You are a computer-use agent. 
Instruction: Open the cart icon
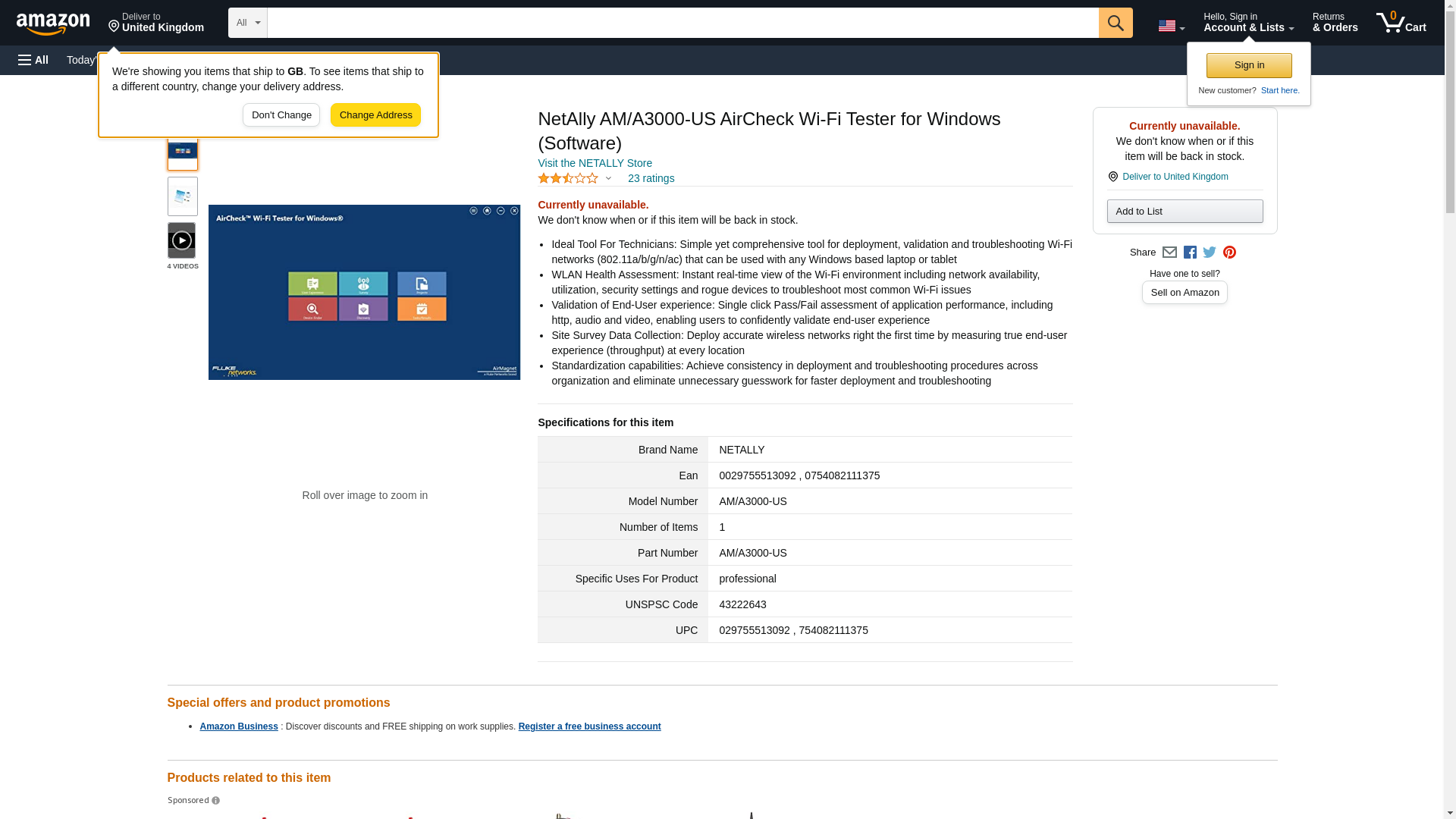(x=1401, y=23)
